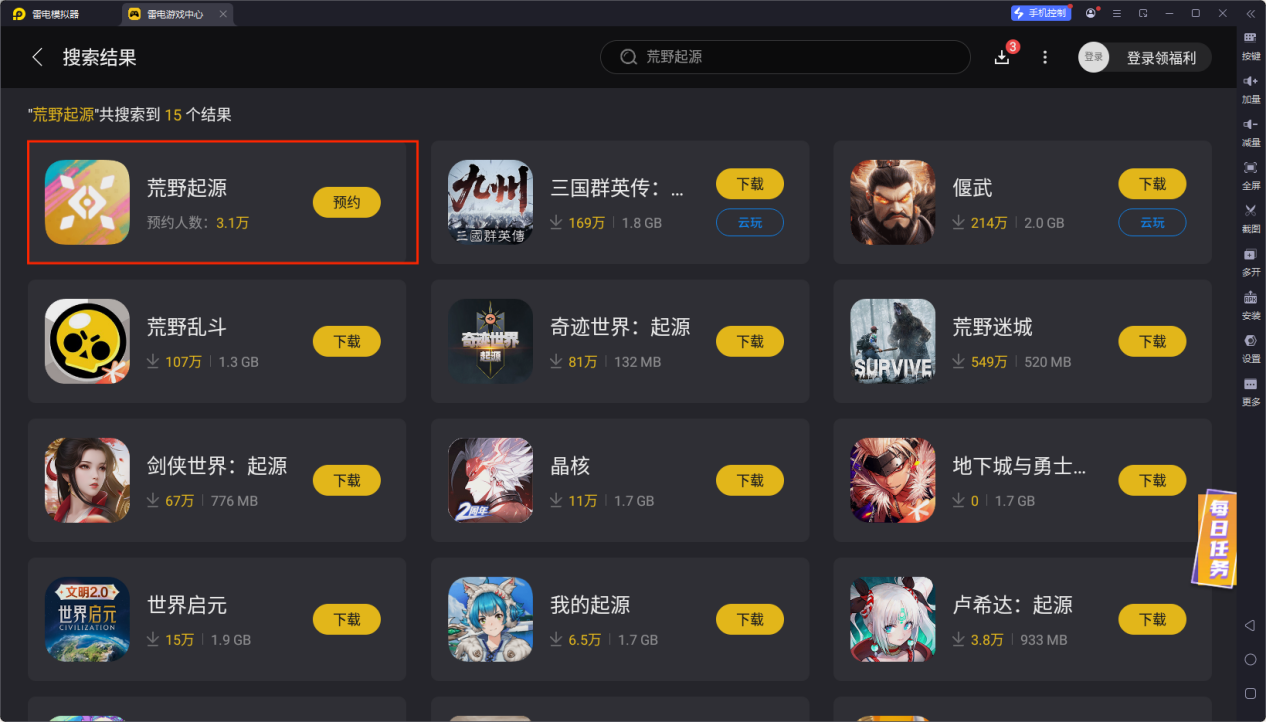Click the 按键 keyboard mapping sidebar icon

(1250, 44)
